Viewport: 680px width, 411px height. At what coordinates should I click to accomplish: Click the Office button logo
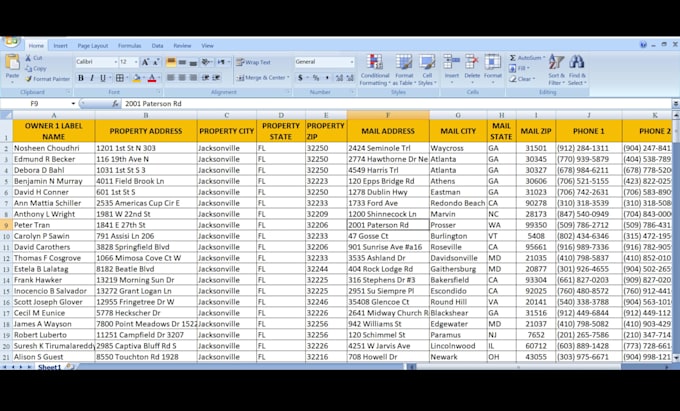[12, 42]
